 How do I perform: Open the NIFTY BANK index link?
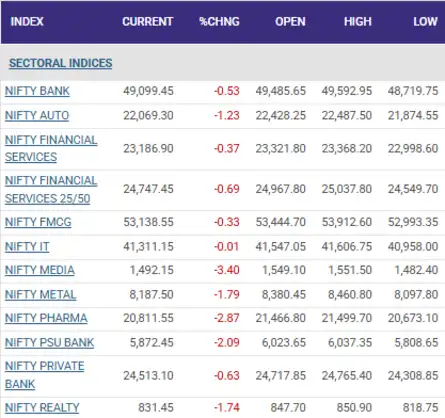coord(37,91)
